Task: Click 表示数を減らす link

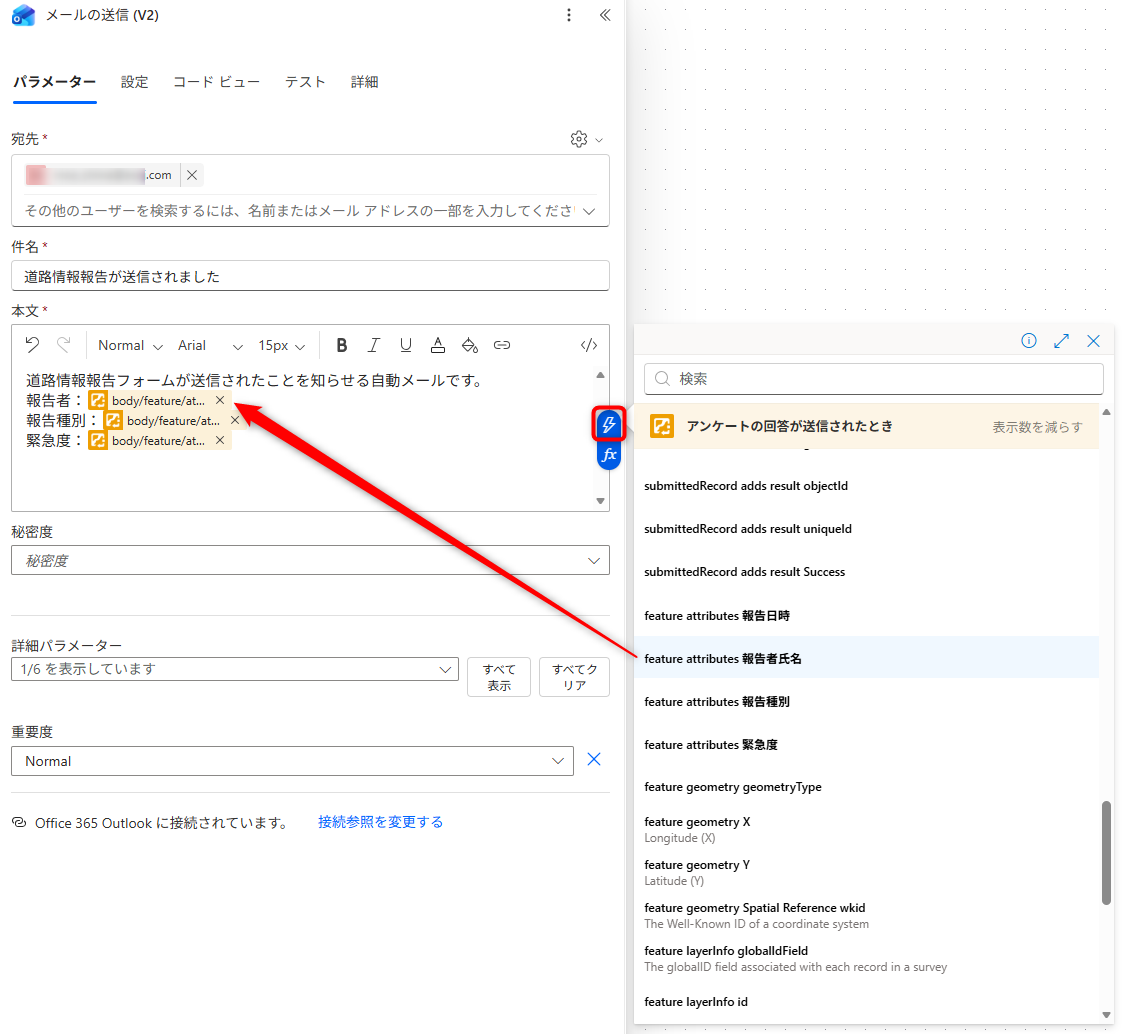Action: click(x=1037, y=427)
